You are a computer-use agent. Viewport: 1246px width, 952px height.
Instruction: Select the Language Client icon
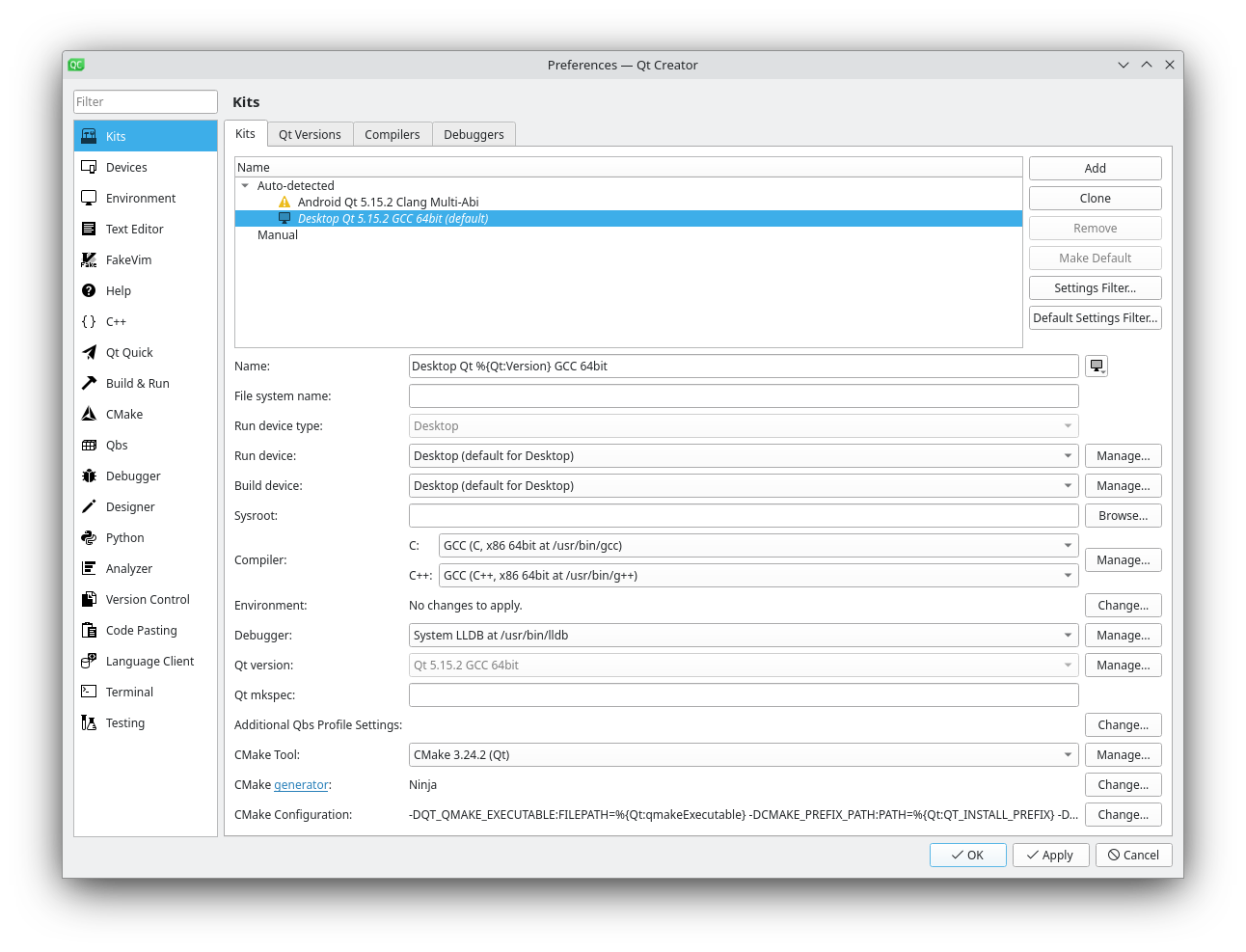89,661
